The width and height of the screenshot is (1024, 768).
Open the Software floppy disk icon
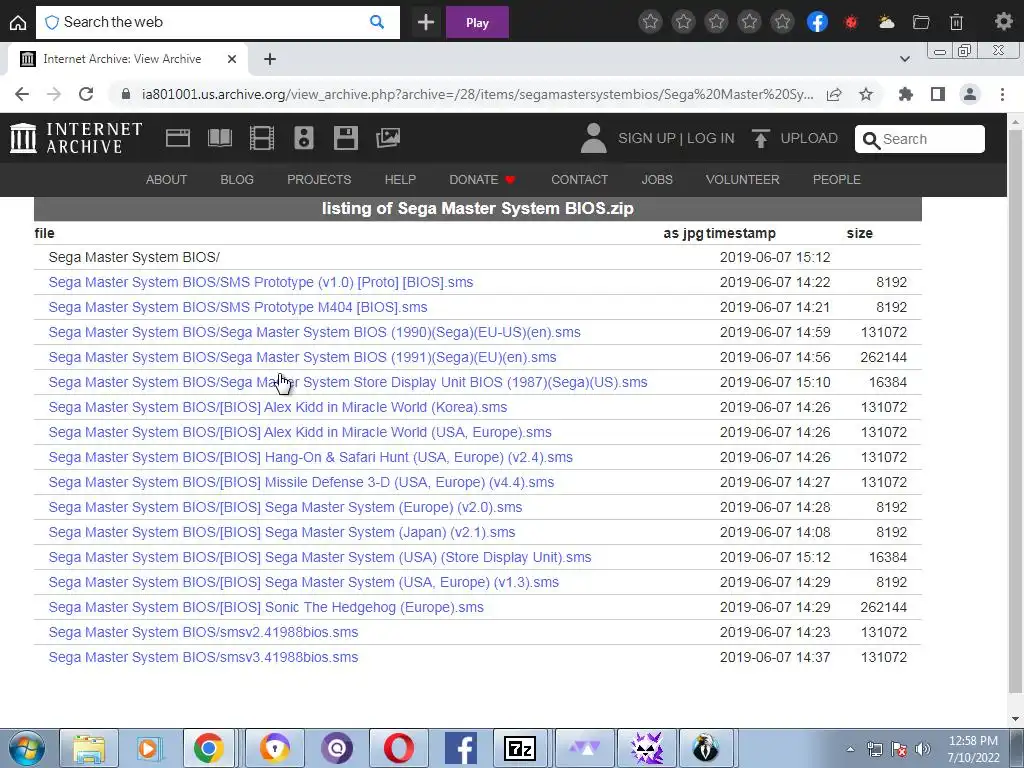(345, 138)
